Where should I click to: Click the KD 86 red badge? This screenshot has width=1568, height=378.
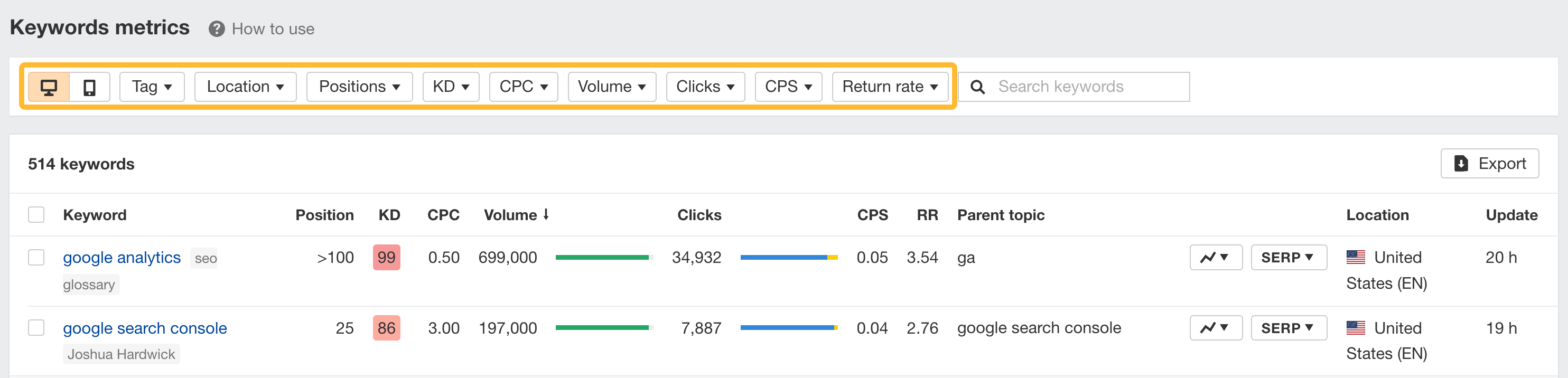tap(387, 328)
